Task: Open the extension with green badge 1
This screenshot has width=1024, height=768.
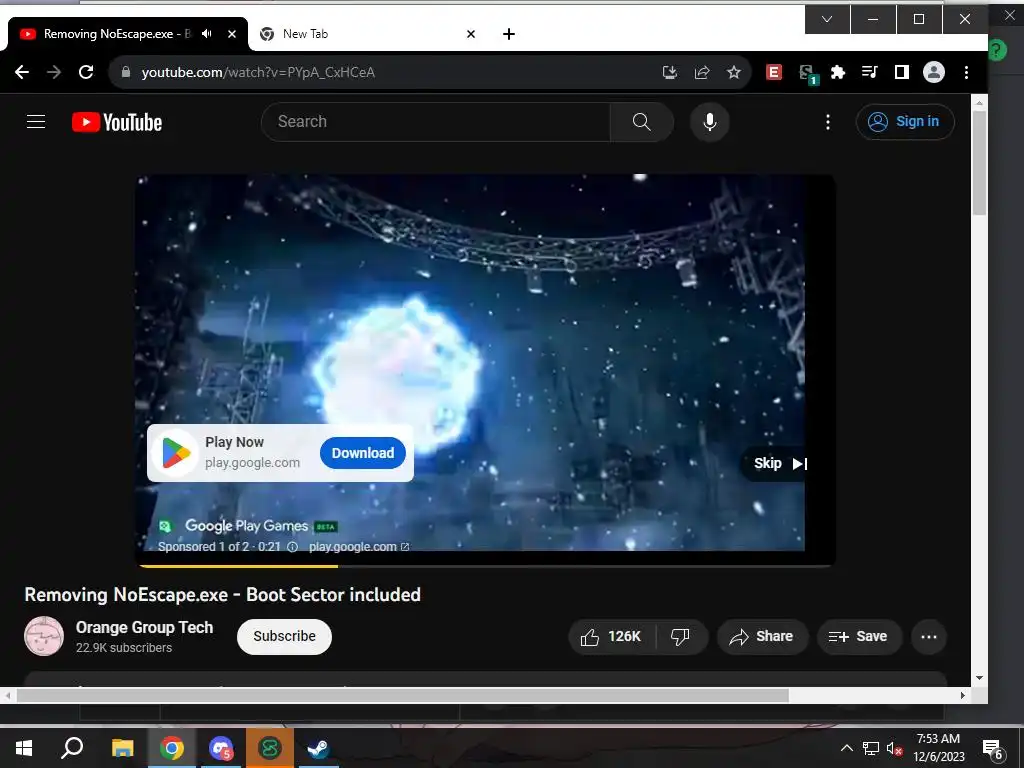Action: coord(808,73)
